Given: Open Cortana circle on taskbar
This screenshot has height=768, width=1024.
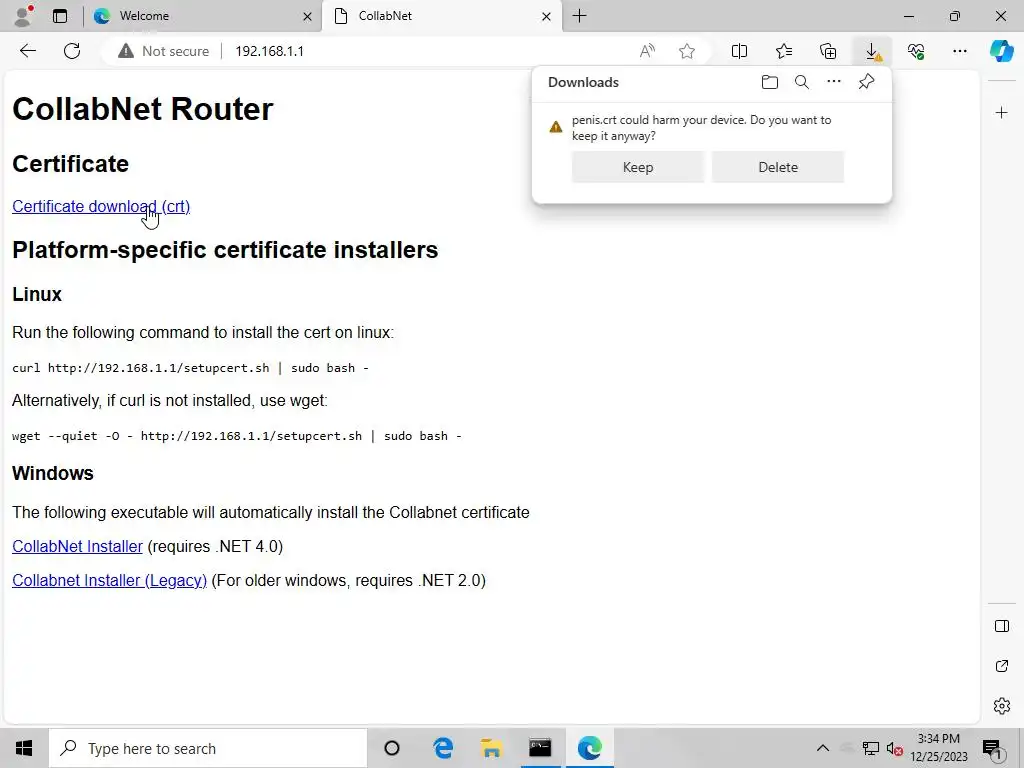Looking at the screenshot, I should point(392,748).
